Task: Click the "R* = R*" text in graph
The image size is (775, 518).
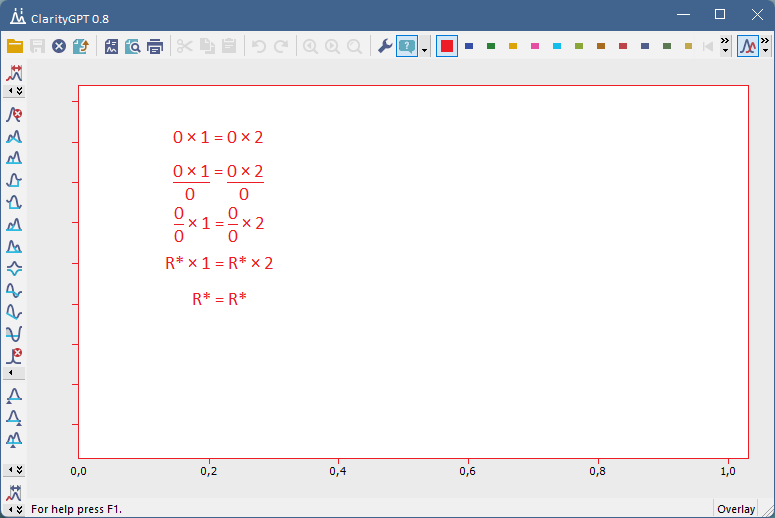Action: click(219, 299)
